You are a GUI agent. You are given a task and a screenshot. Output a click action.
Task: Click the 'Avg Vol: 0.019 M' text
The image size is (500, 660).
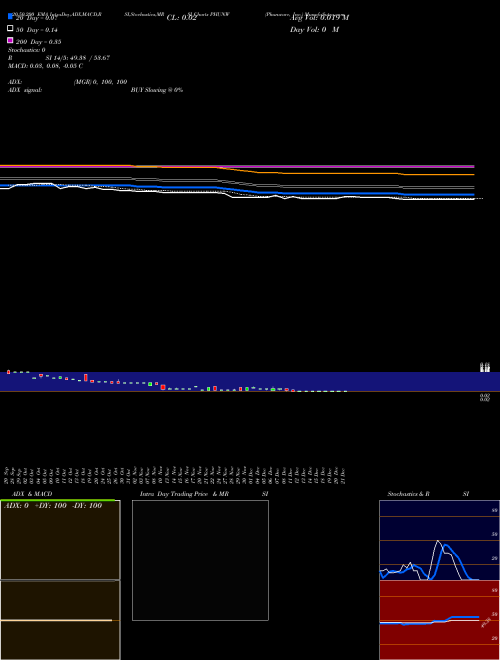[319, 18]
